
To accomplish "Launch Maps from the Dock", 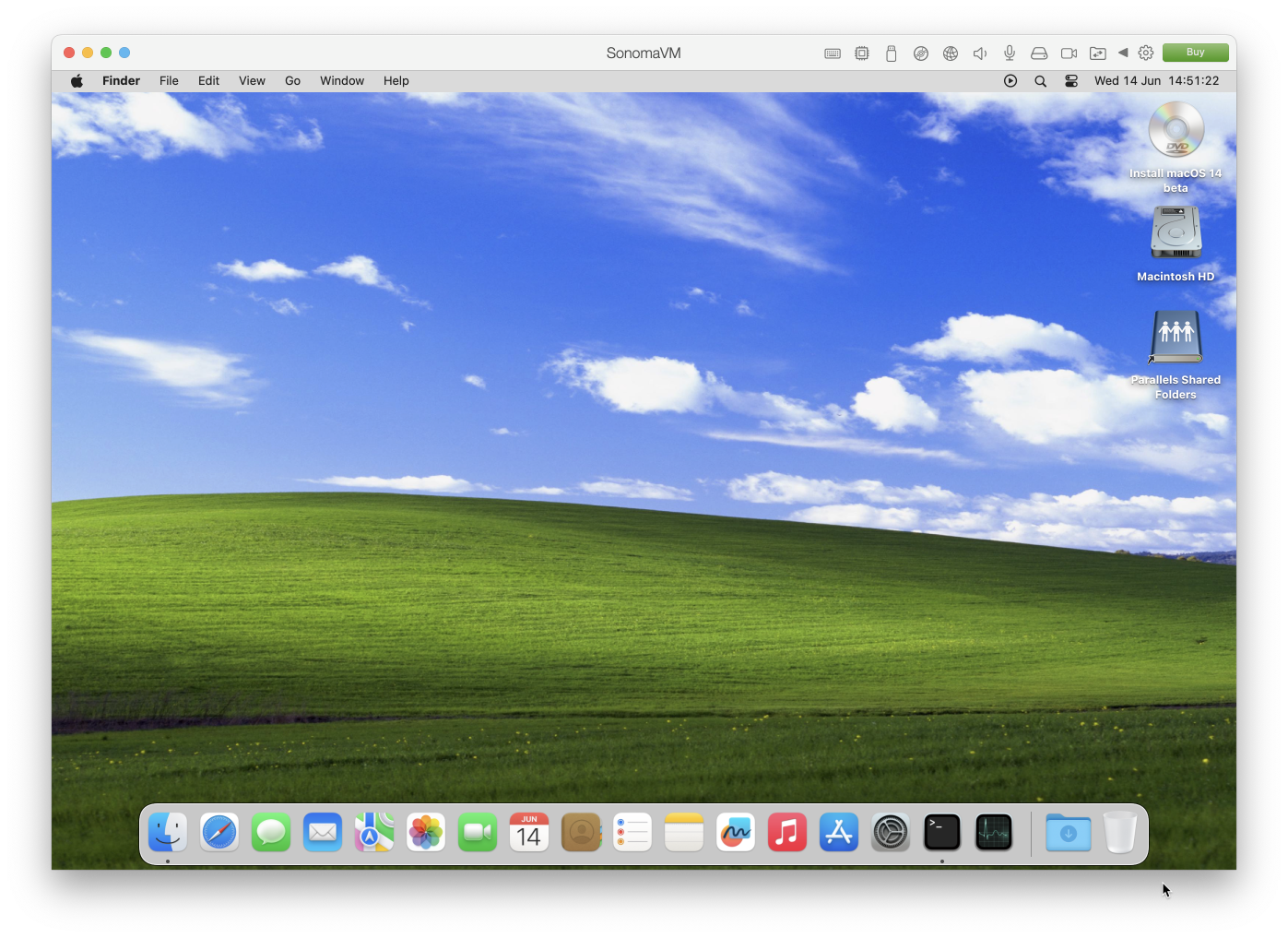I will coord(374,832).
